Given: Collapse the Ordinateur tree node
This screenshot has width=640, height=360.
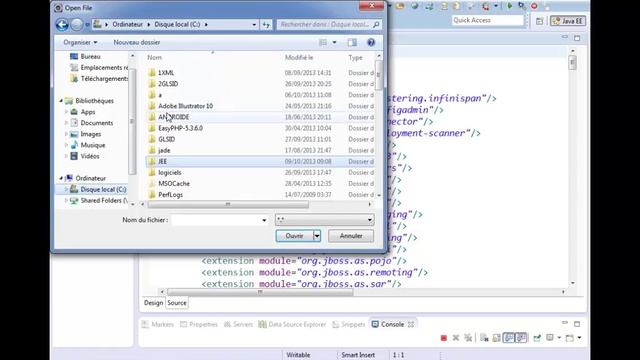Looking at the screenshot, I should [x=61, y=178].
